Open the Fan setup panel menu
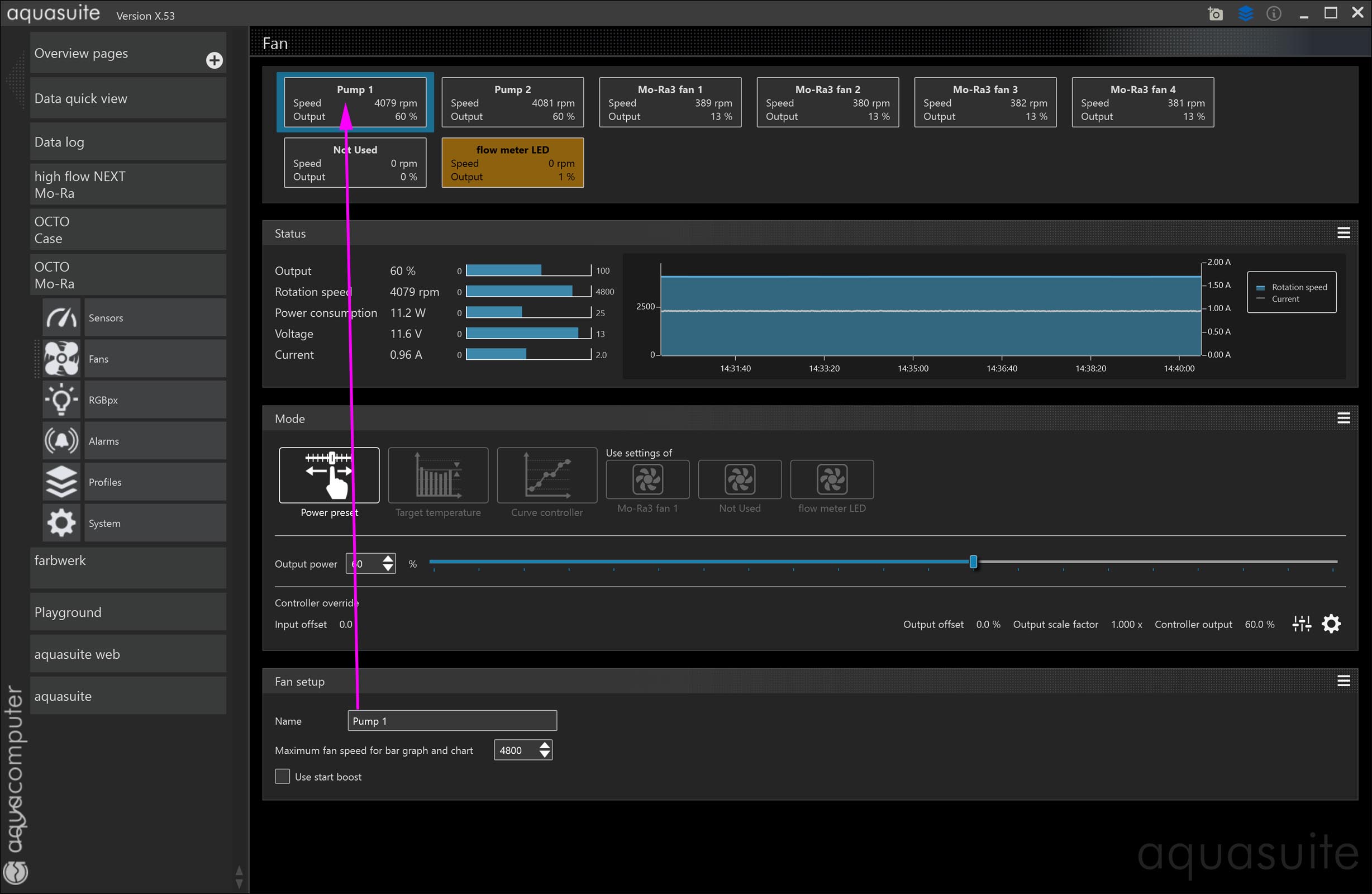Image resolution: width=1372 pixels, height=894 pixels. (1343, 681)
